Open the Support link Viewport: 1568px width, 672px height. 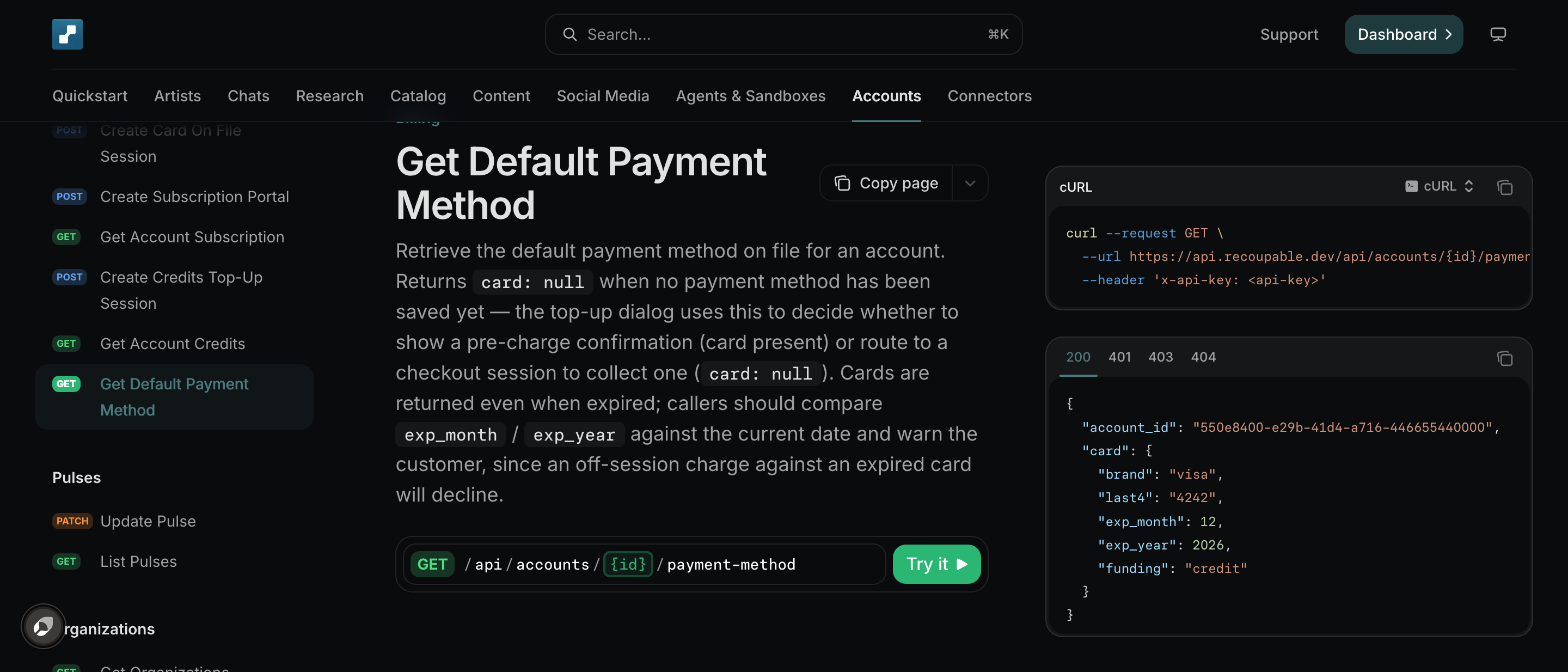[1289, 34]
